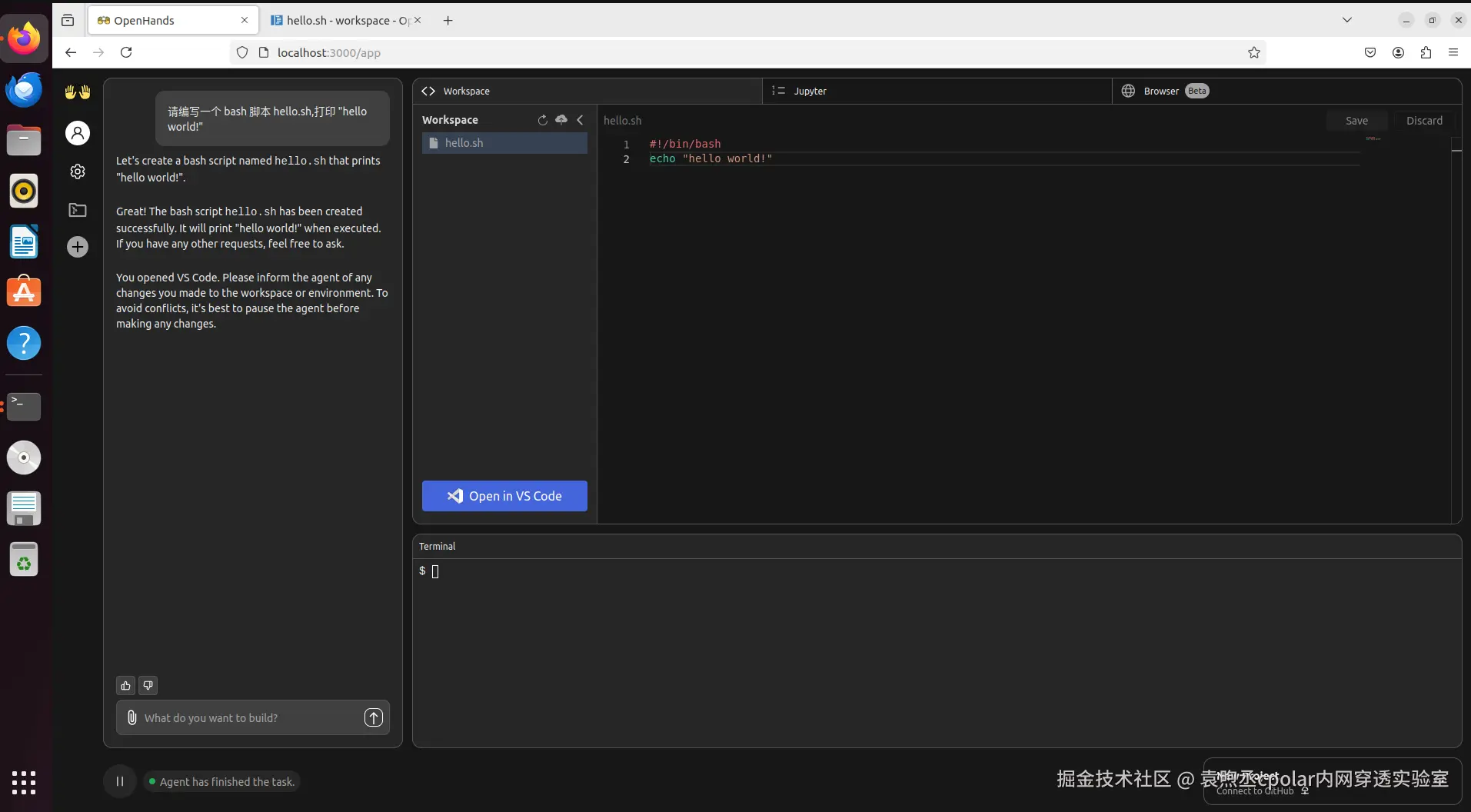Go back to the previous page
The height and width of the screenshot is (812, 1471).
pos(71,52)
